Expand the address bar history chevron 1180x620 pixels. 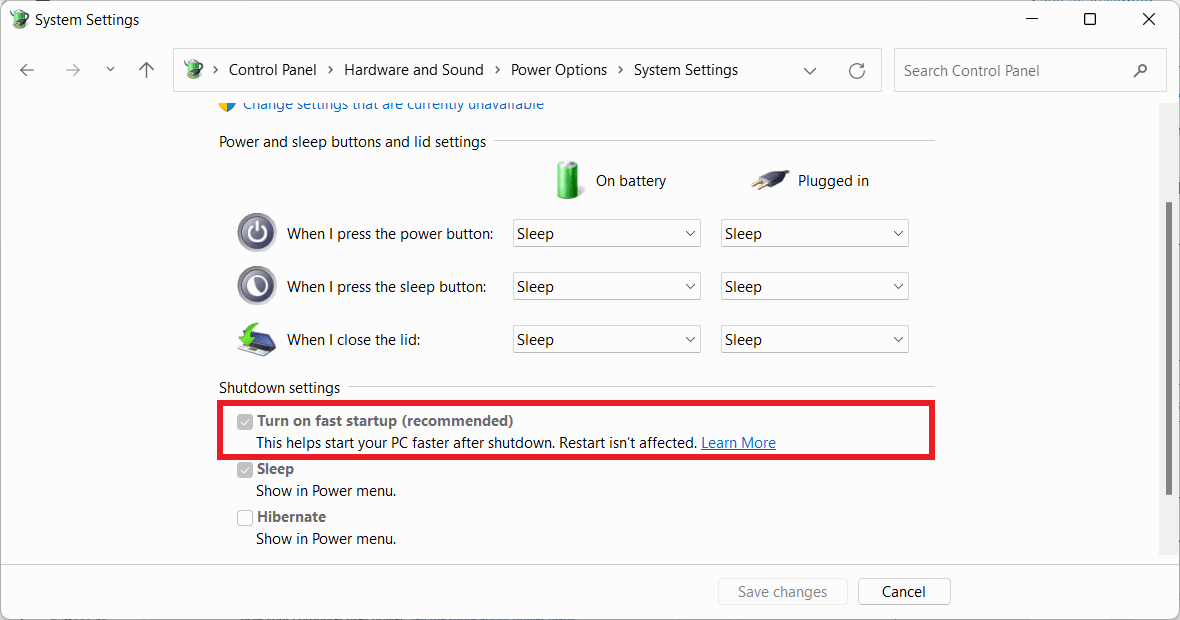(x=809, y=70)
